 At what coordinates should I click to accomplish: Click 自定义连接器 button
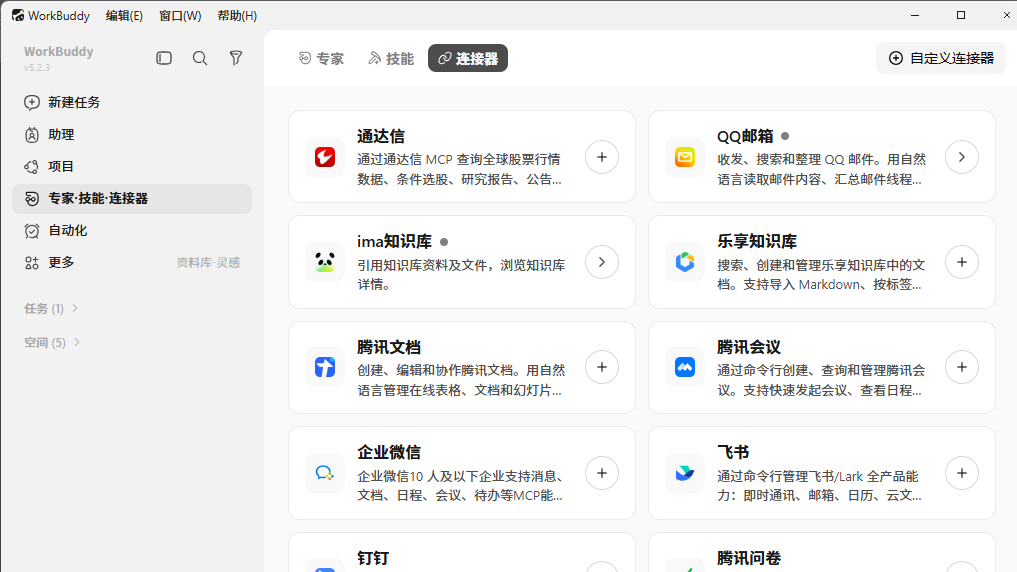point(941,58)
